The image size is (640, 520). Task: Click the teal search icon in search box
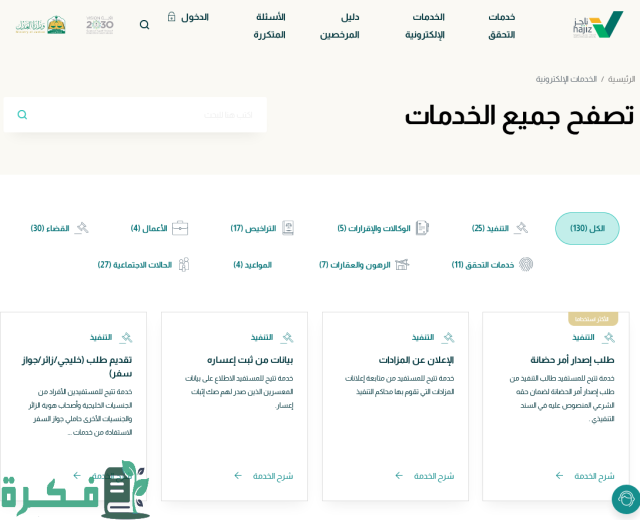tap(22, 115)
